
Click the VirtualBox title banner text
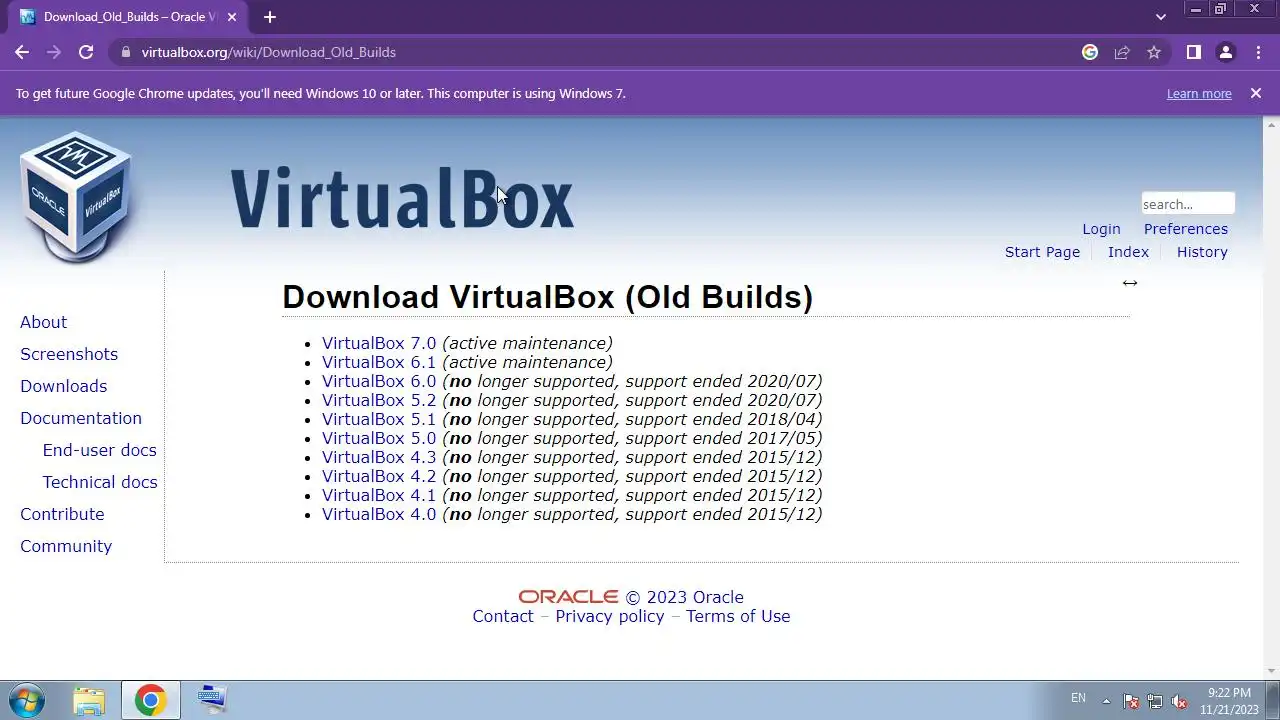click(402, 198)
